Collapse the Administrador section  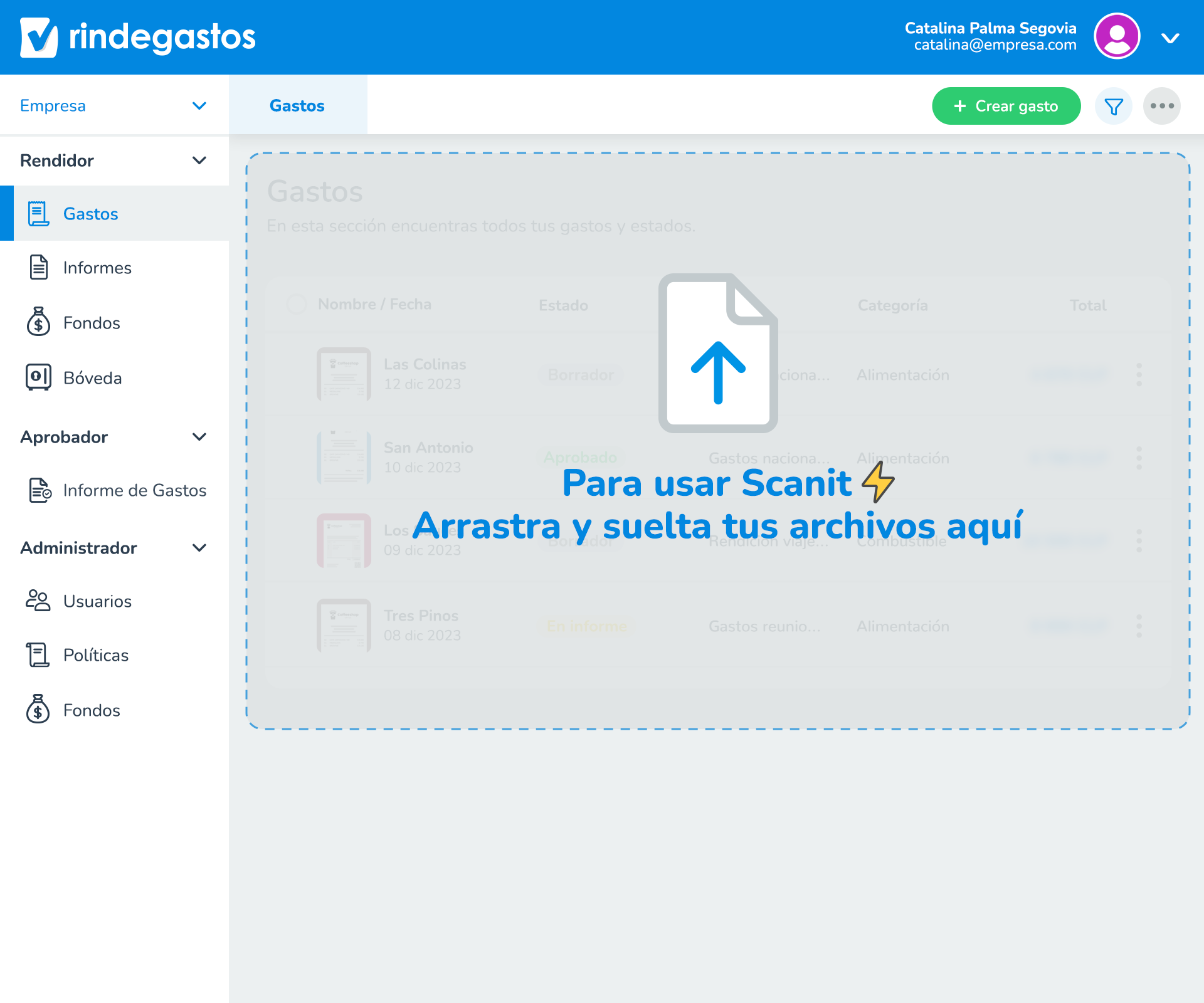(x=199, y=548)
